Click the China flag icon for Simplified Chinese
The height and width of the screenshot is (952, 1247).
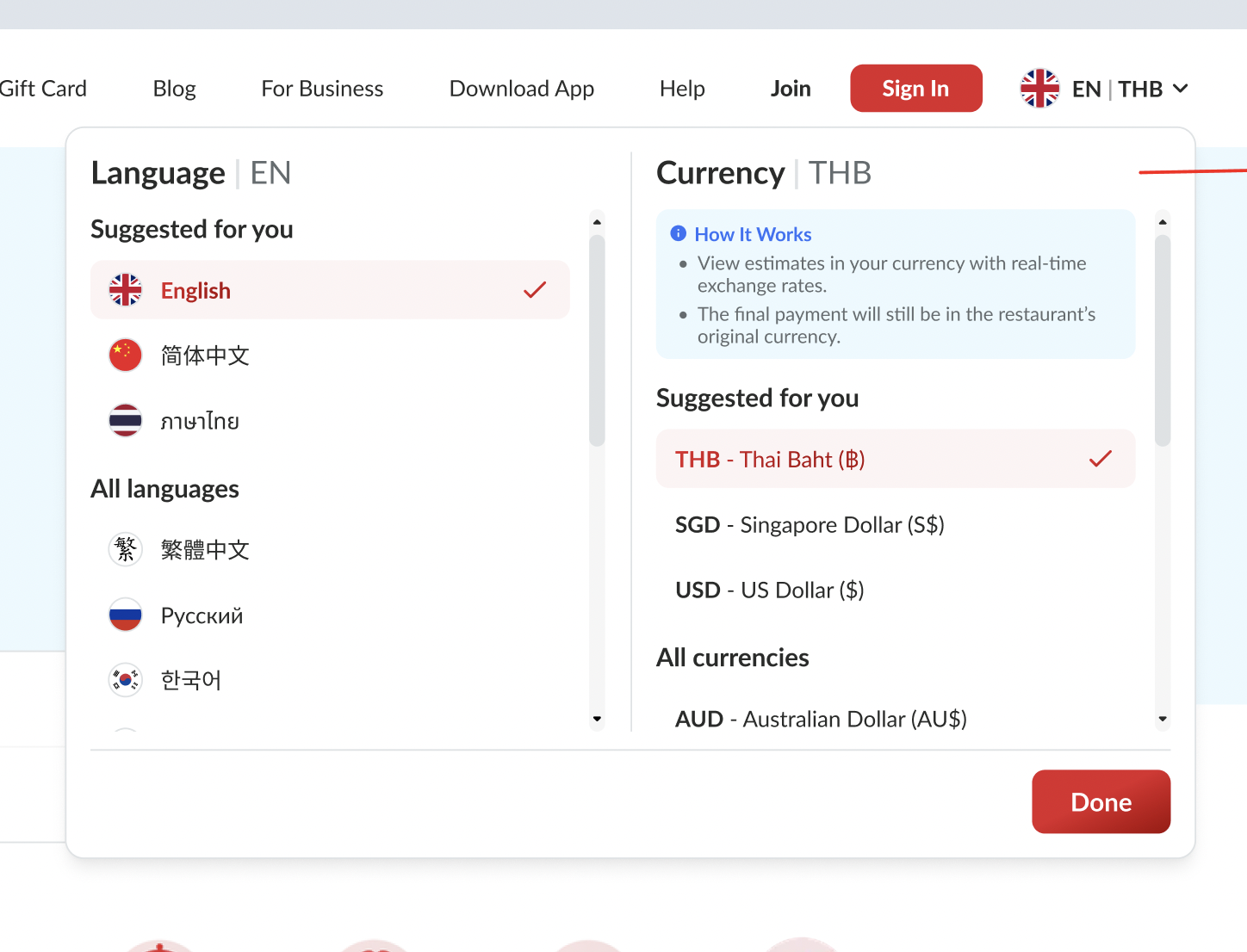(126, 355)
